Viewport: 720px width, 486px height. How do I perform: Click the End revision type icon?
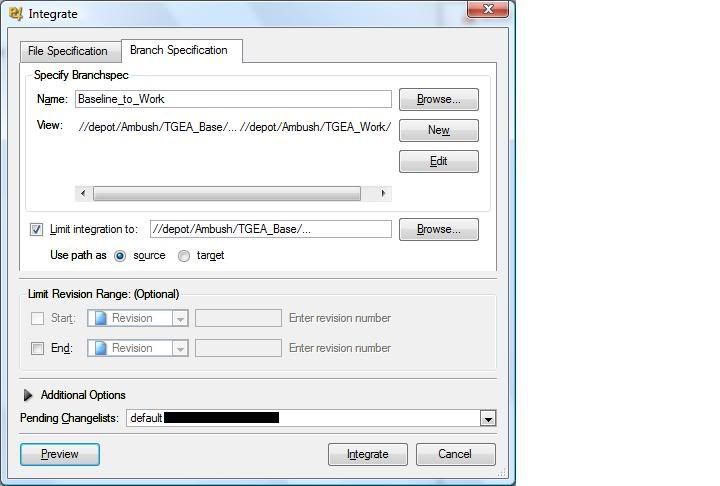(x=101, y=348)
